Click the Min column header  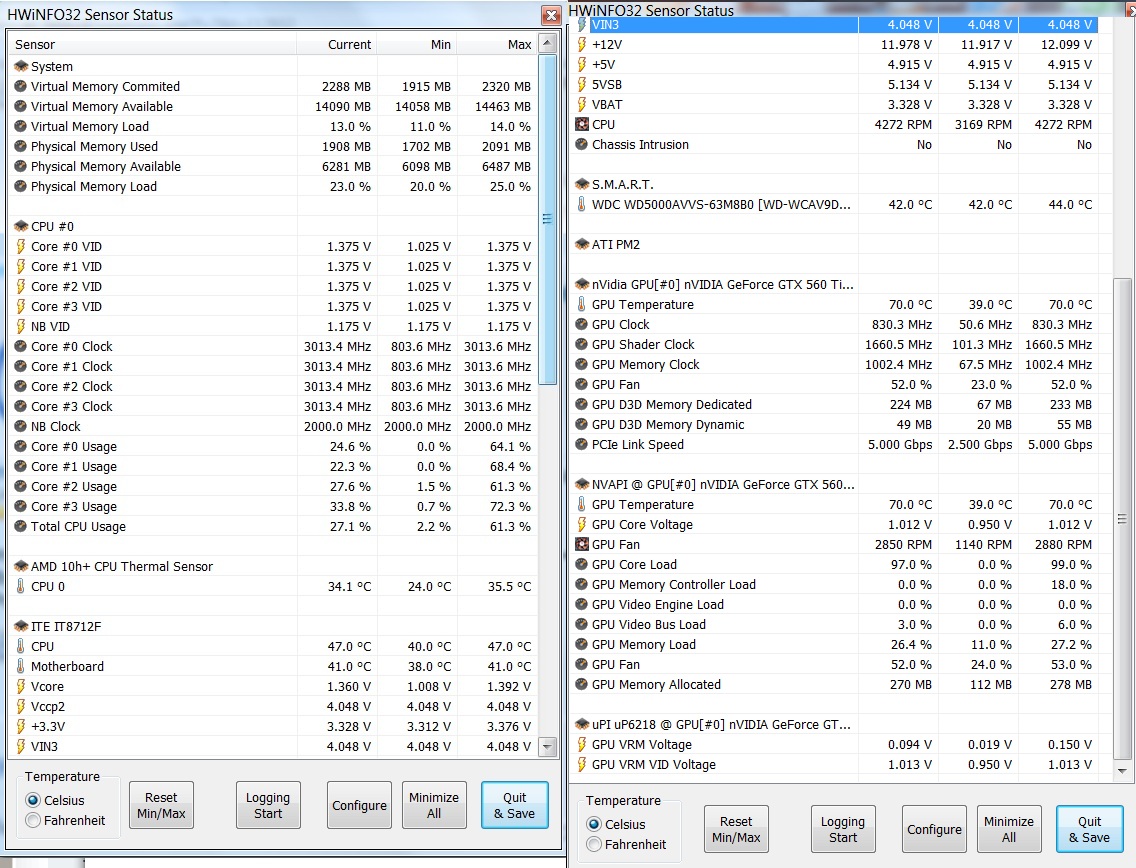click(417, 45)
